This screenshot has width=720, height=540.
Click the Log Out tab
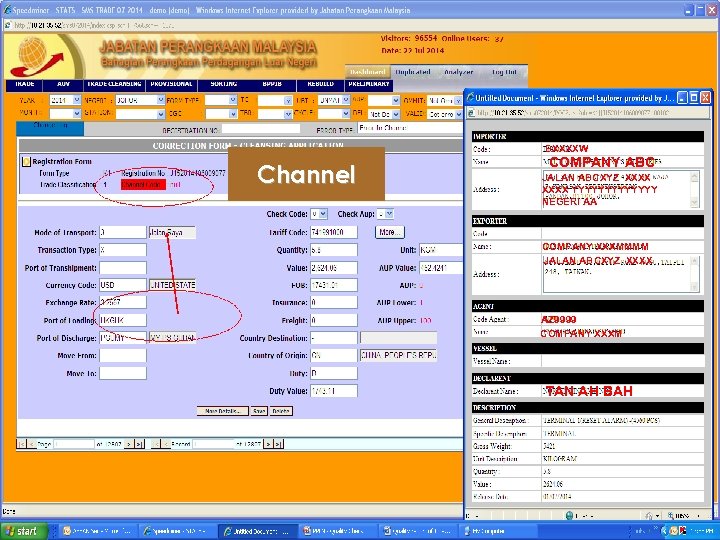coord(504,72)
